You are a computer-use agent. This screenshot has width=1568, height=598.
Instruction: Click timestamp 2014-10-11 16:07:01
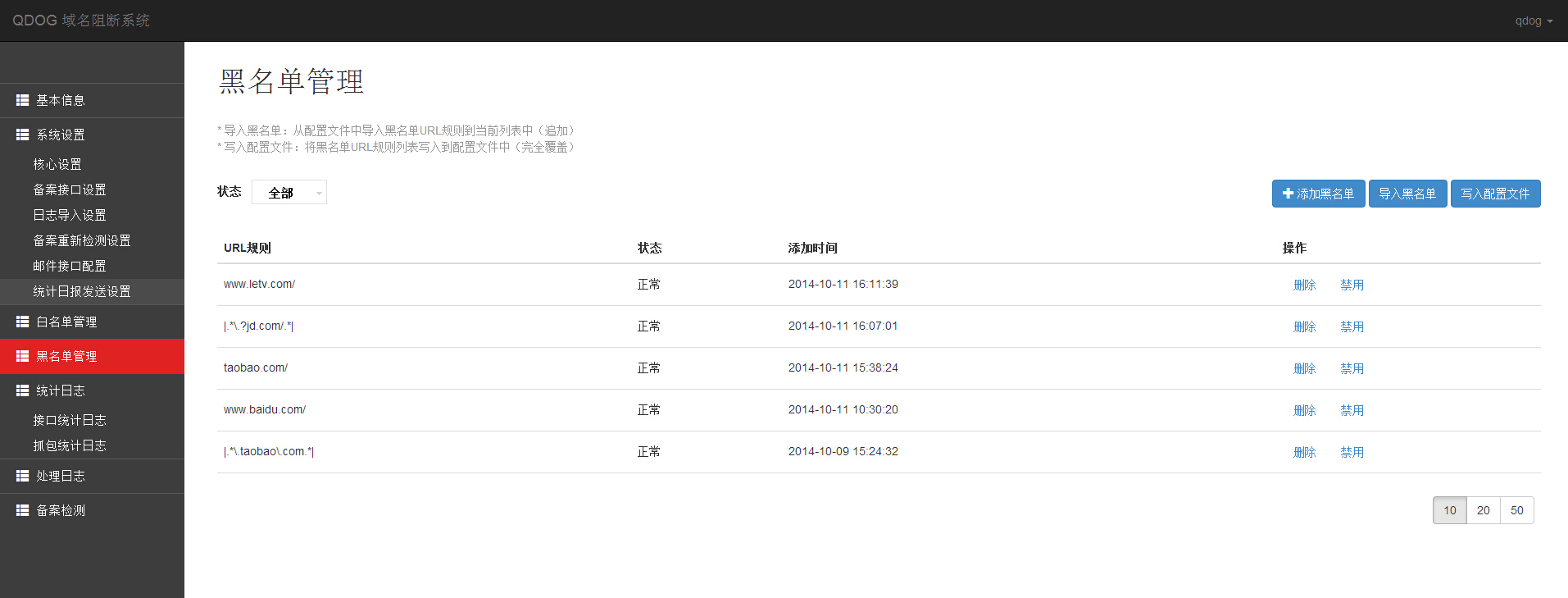[843, 326]
